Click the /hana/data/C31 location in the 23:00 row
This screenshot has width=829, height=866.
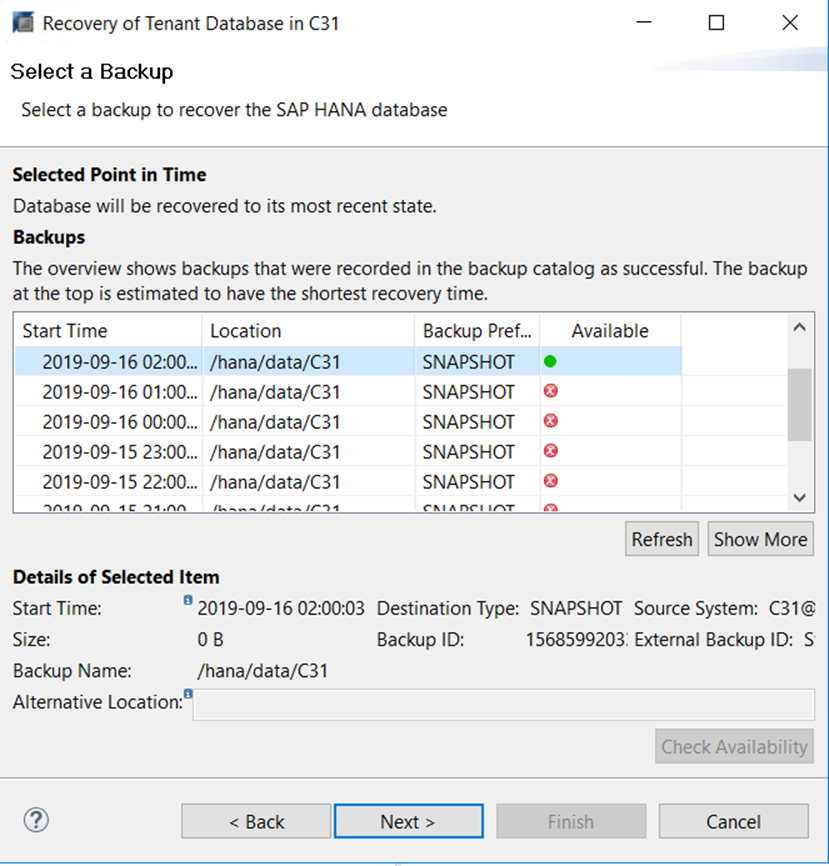tap(275, 452)
